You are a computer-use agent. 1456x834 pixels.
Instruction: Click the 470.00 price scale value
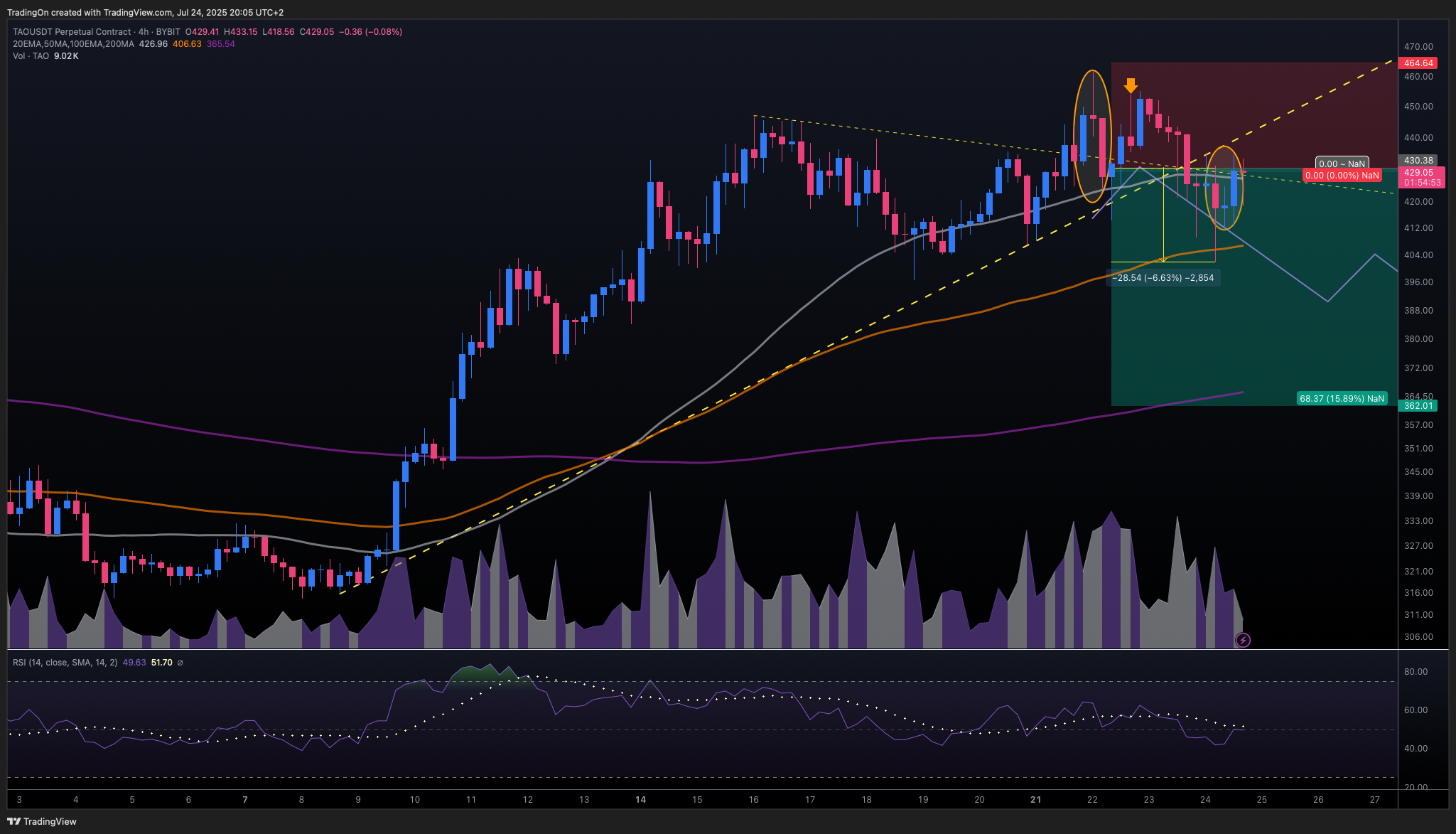[x=1418, y=47]
